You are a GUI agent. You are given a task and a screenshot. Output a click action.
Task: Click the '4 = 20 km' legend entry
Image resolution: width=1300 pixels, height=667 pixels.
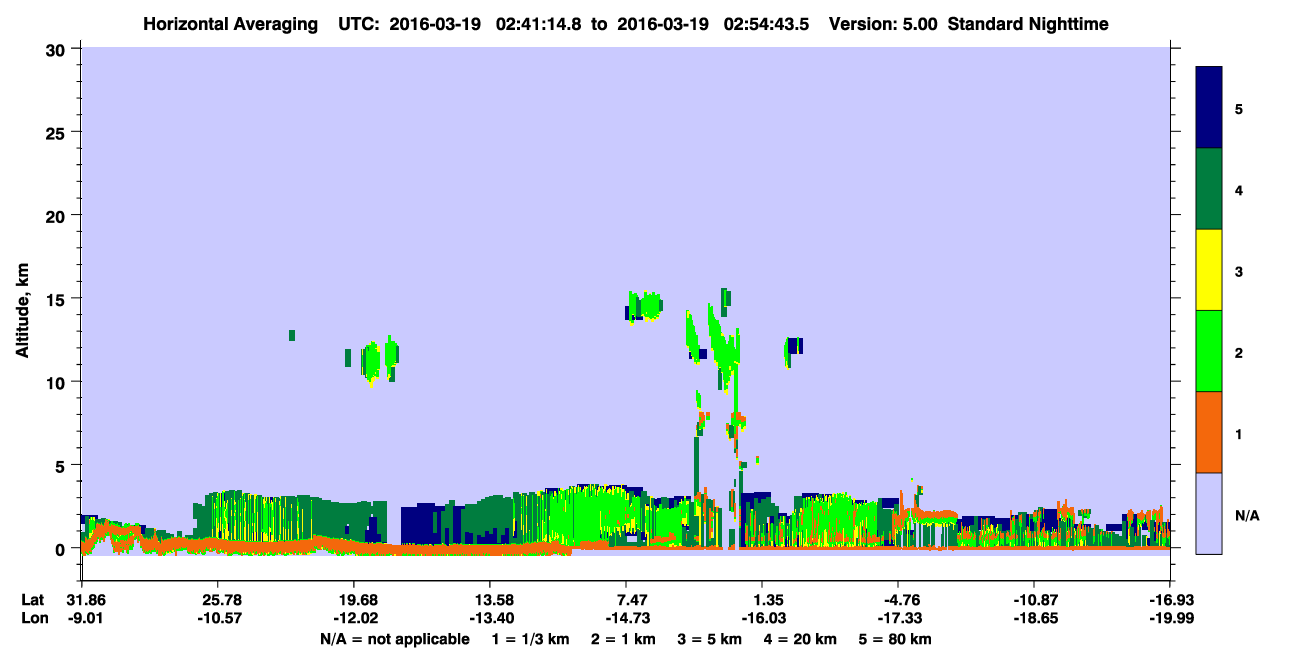click(801, 639)
